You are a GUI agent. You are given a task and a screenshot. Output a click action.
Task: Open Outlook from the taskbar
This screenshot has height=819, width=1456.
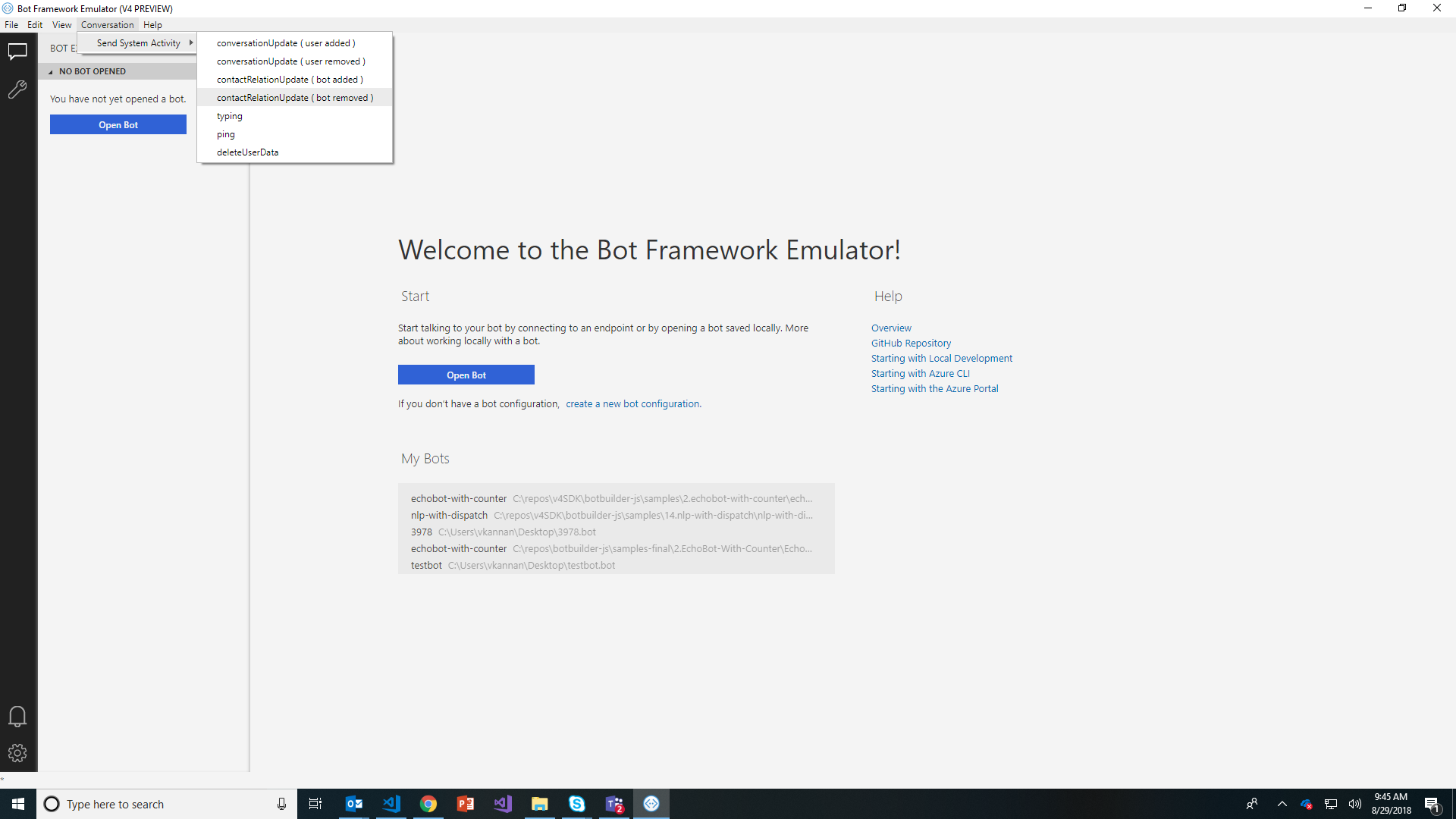click(x=354, y=803)
